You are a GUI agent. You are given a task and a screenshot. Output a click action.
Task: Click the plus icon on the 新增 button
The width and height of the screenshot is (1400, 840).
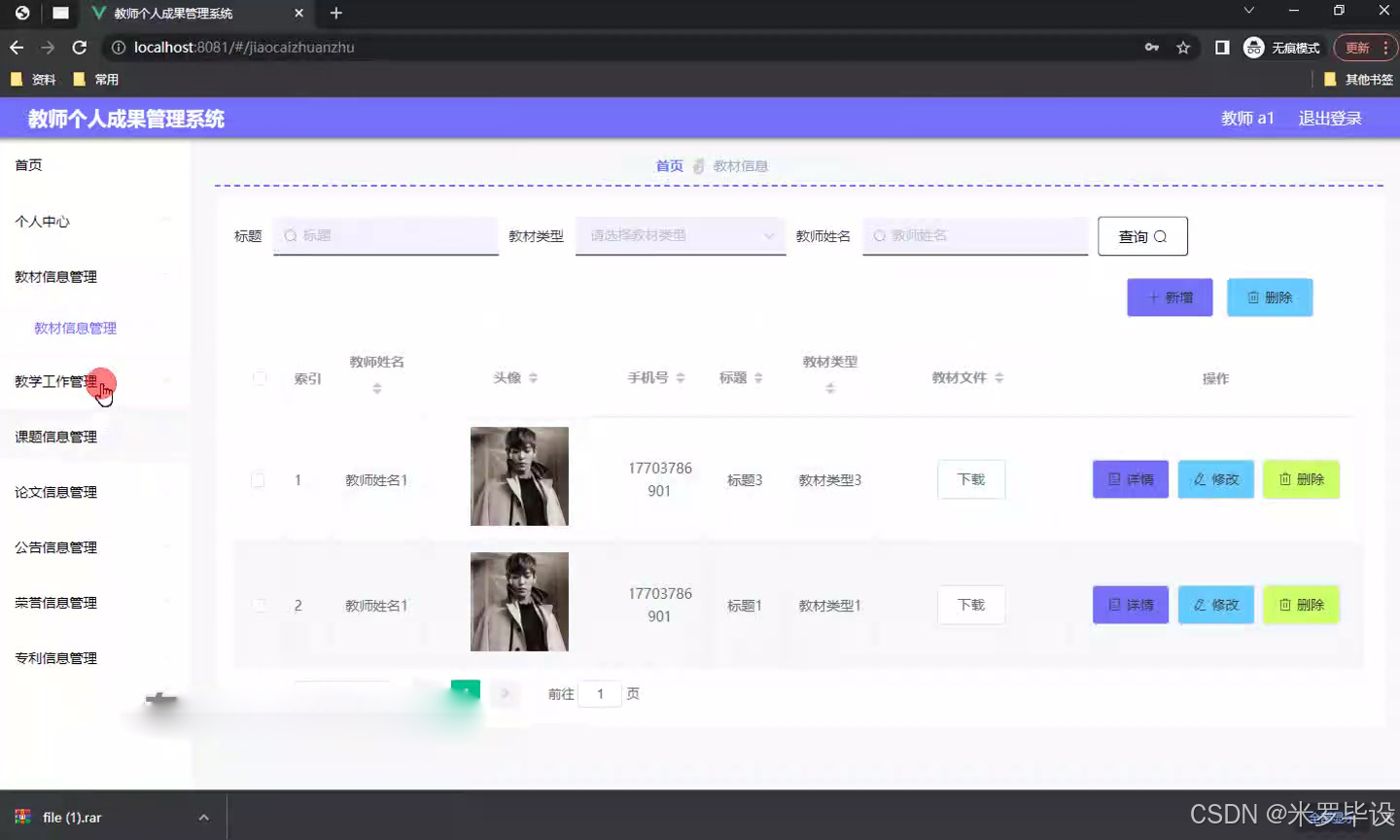1151,297
